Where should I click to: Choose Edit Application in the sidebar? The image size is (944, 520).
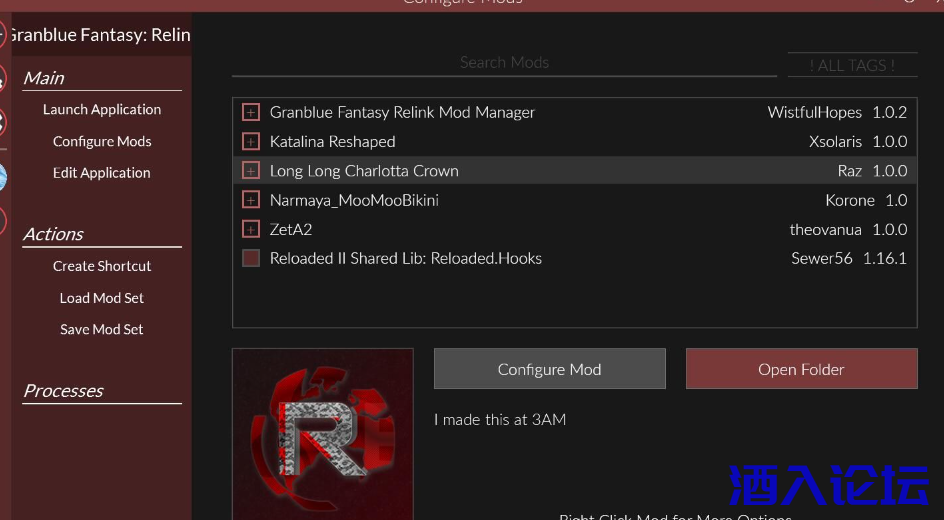pos(102,173)
